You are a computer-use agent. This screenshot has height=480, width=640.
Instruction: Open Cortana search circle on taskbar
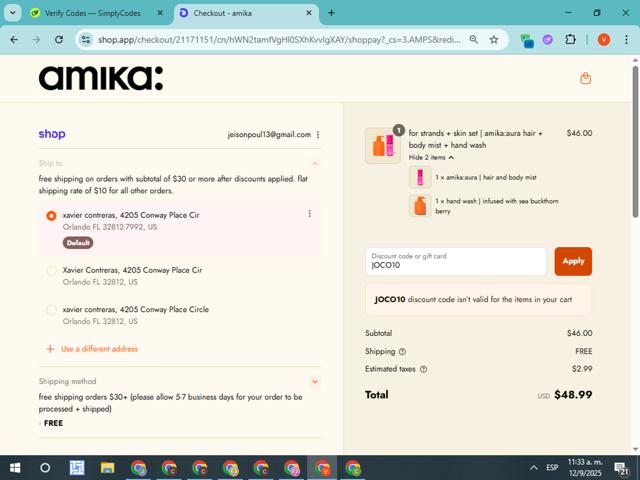point(45,468)
